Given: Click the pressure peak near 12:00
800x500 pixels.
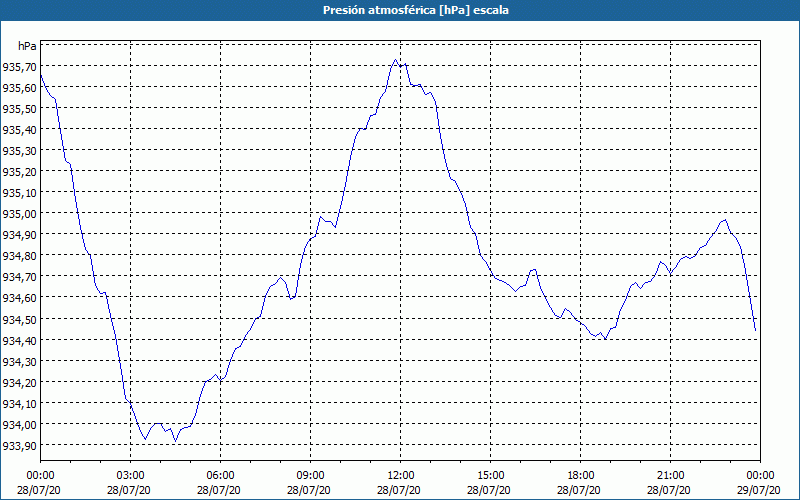Looking at the screenshot, I should [395, 60].
